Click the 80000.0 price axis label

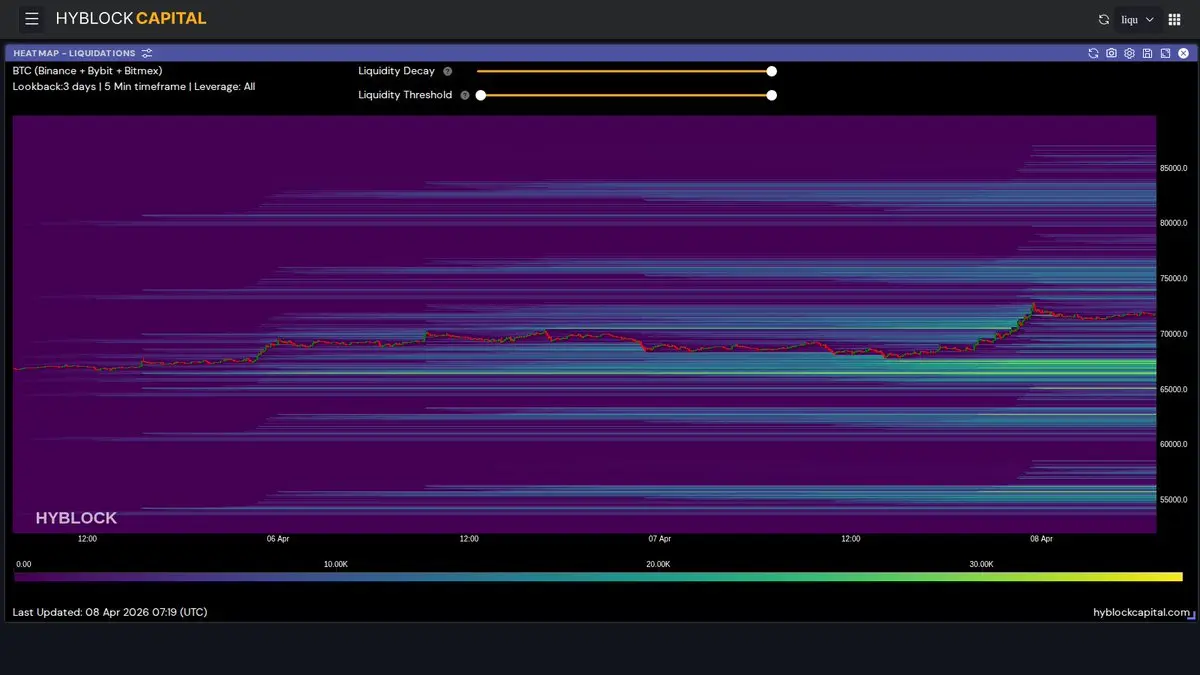pyautogui.click(x=1173, y=223)
